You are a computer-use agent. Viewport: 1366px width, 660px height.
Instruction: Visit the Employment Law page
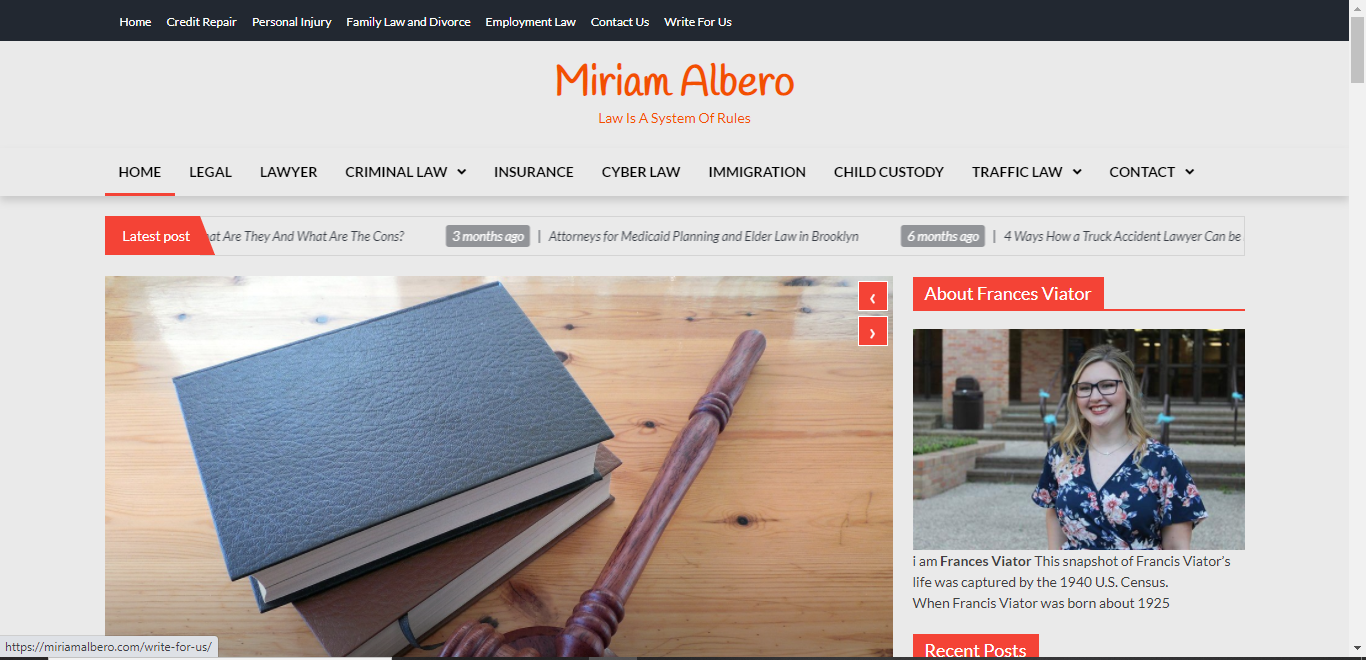pyautogui.click(x=530, y=22)
